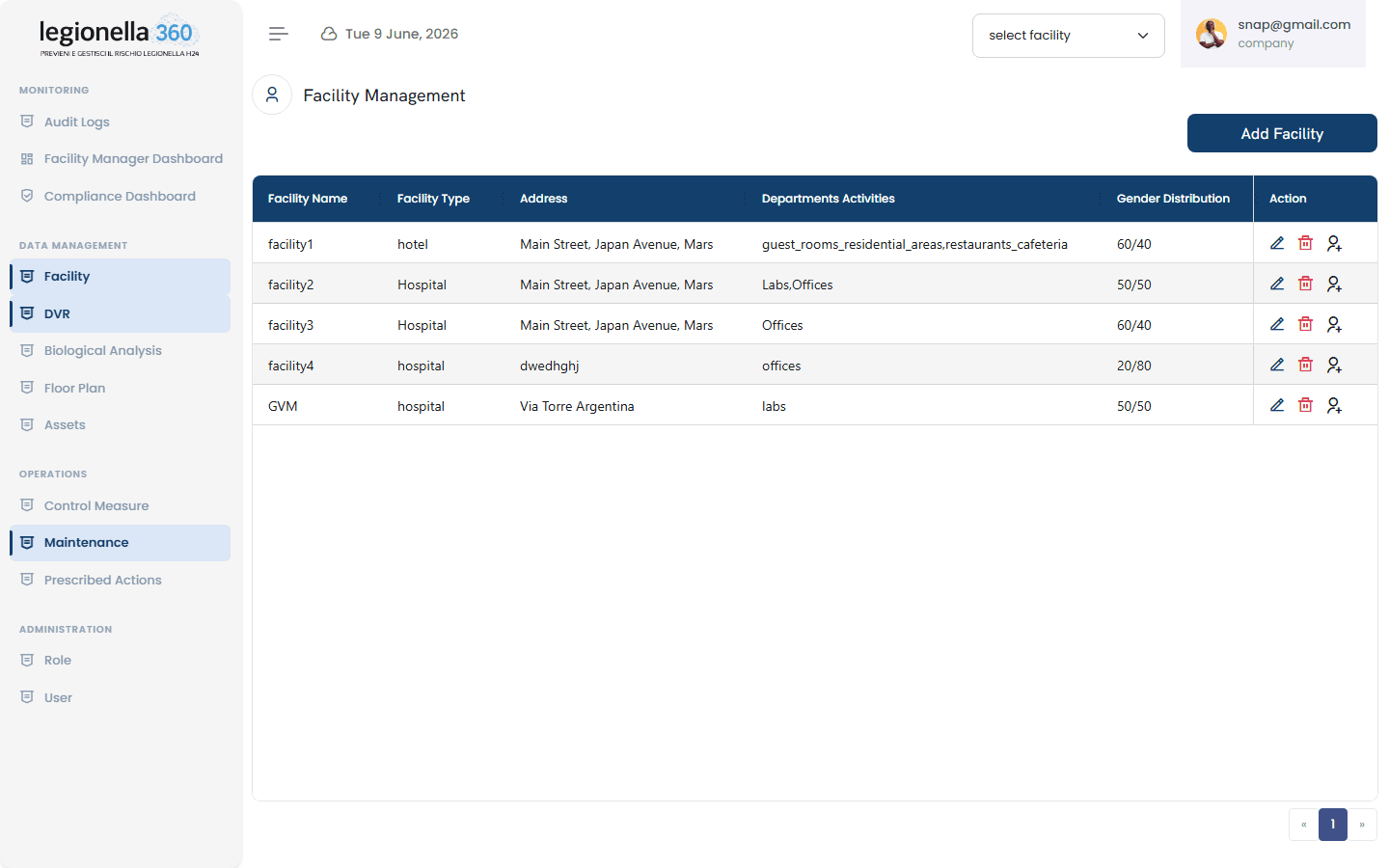Assign user to facility4 icon
This screenshot has width=1389, height=868.
click(1334, 365)
